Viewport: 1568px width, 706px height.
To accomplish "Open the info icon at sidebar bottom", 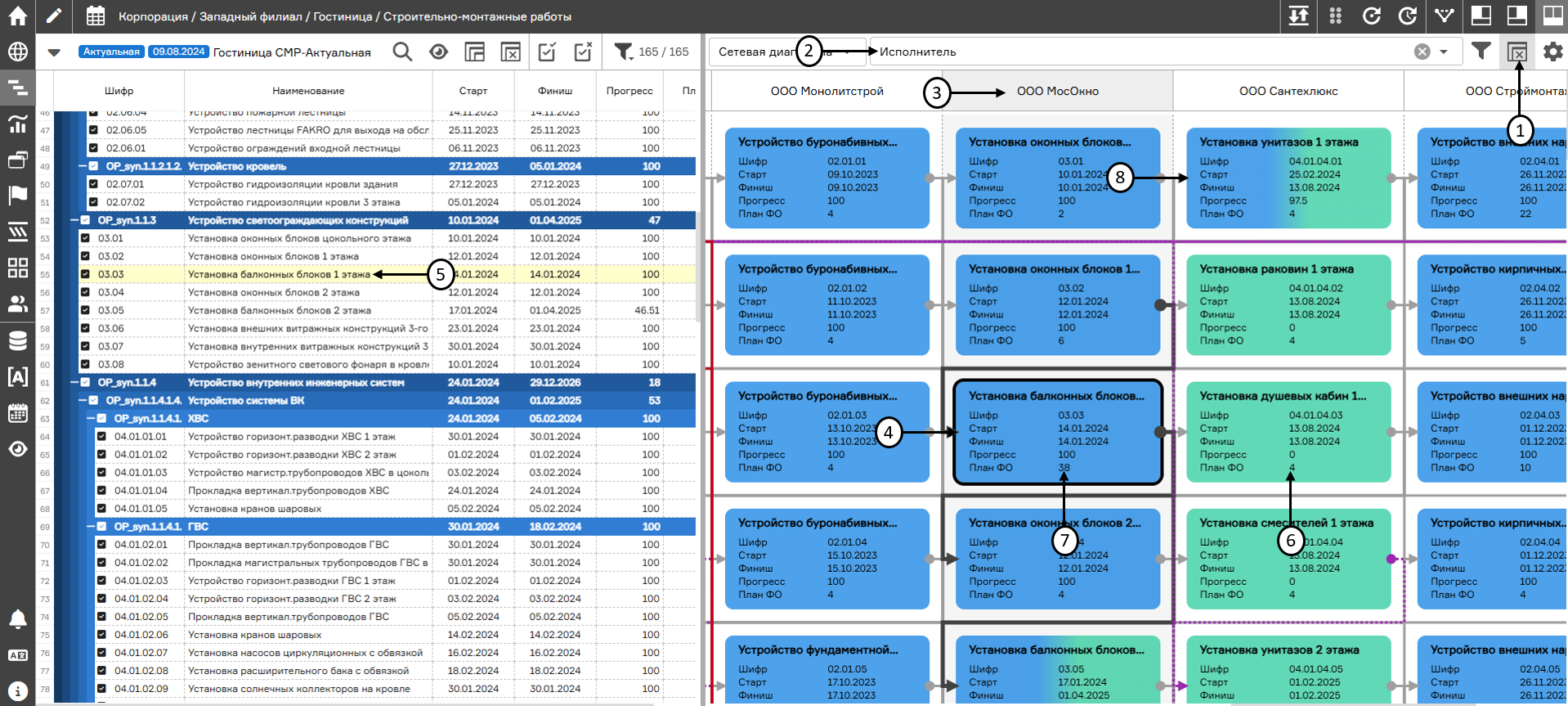I will coord(17,691).
